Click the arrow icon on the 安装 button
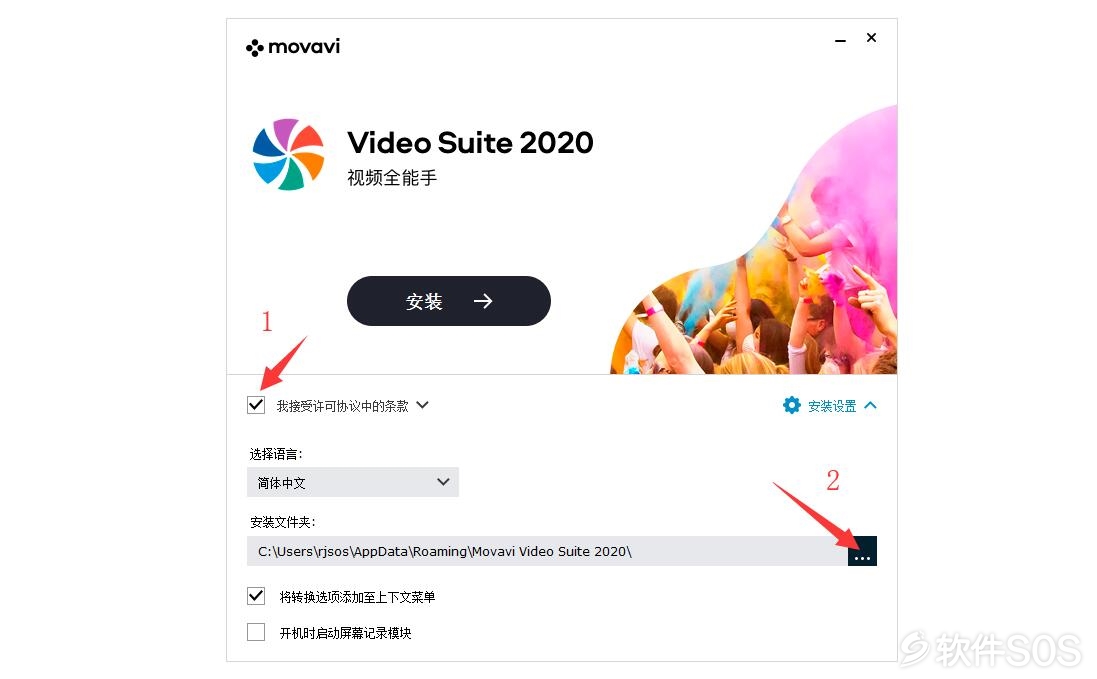This screenshot has width=1097, height=679. tap(483, 301)
